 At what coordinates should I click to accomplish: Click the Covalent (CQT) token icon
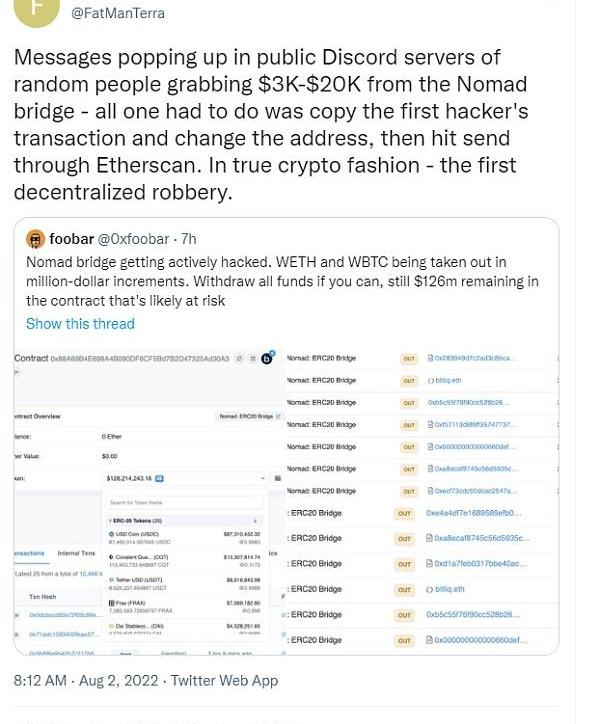click(x=111, y=556)
